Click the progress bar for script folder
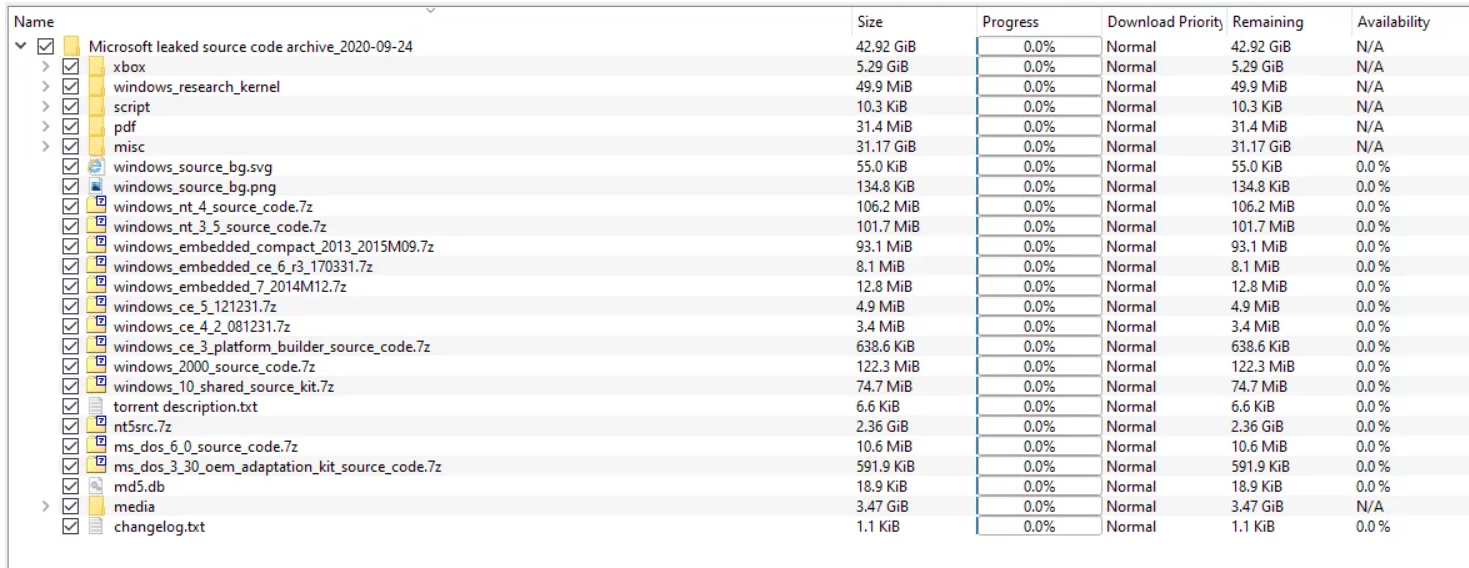 click(1038, 107)
